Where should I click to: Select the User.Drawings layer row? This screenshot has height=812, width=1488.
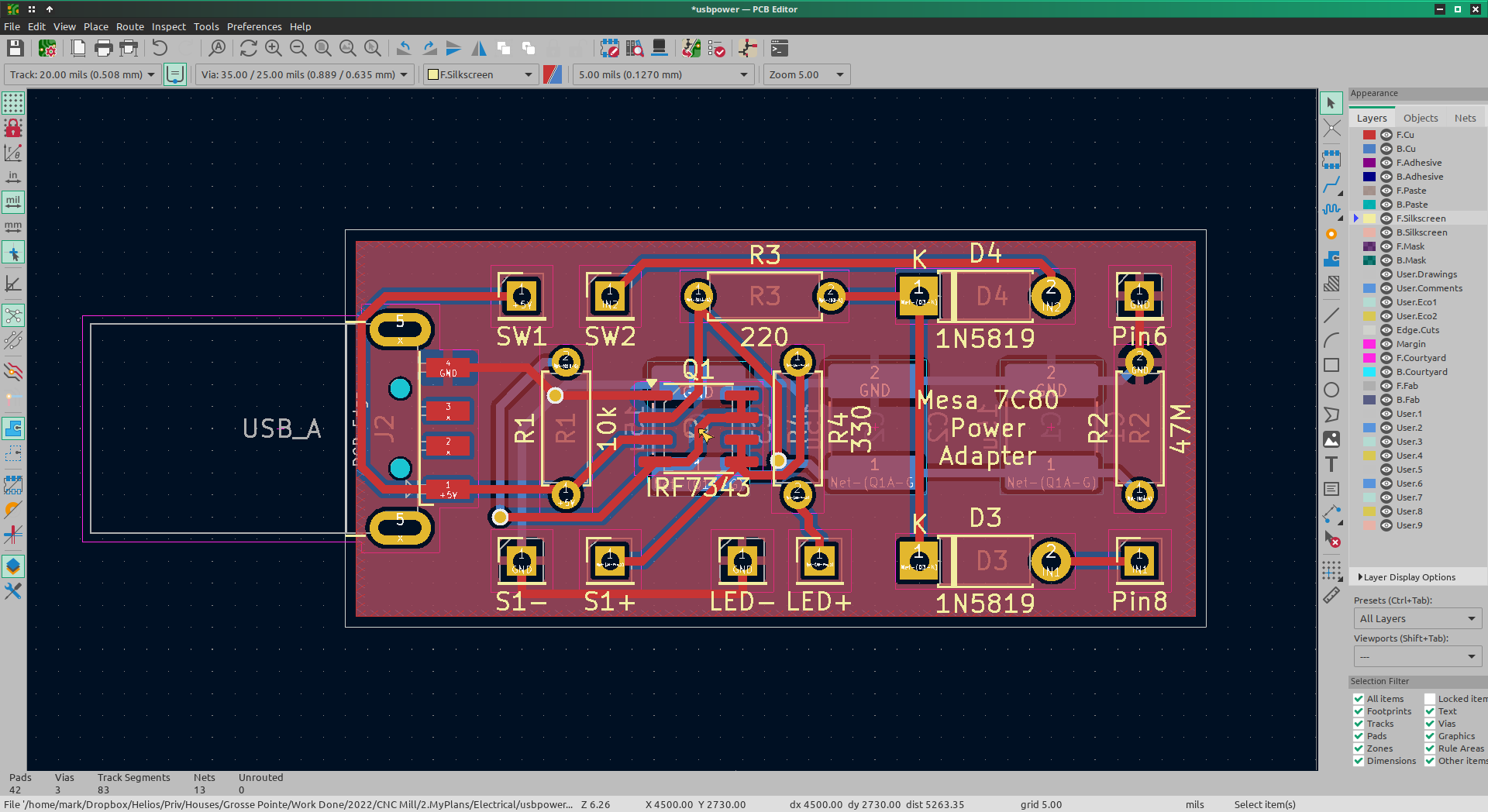click(x=1417, y=274)
